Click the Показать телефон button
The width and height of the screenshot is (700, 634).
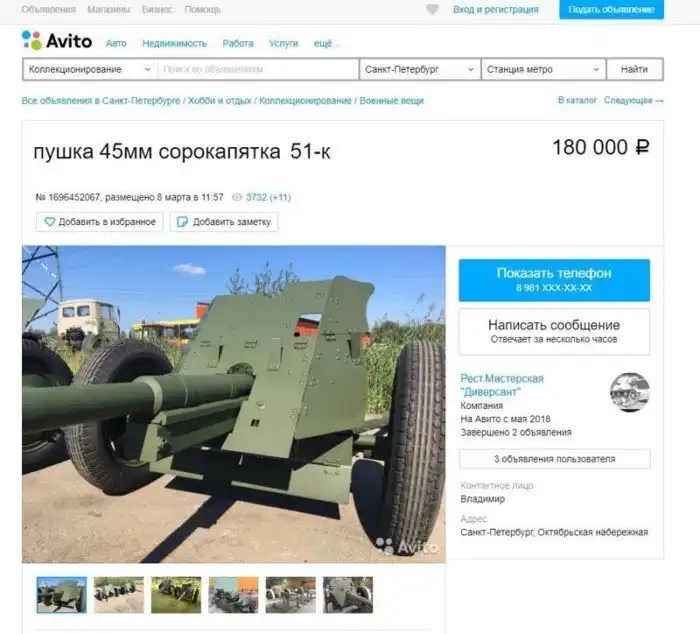coord(554,280)
